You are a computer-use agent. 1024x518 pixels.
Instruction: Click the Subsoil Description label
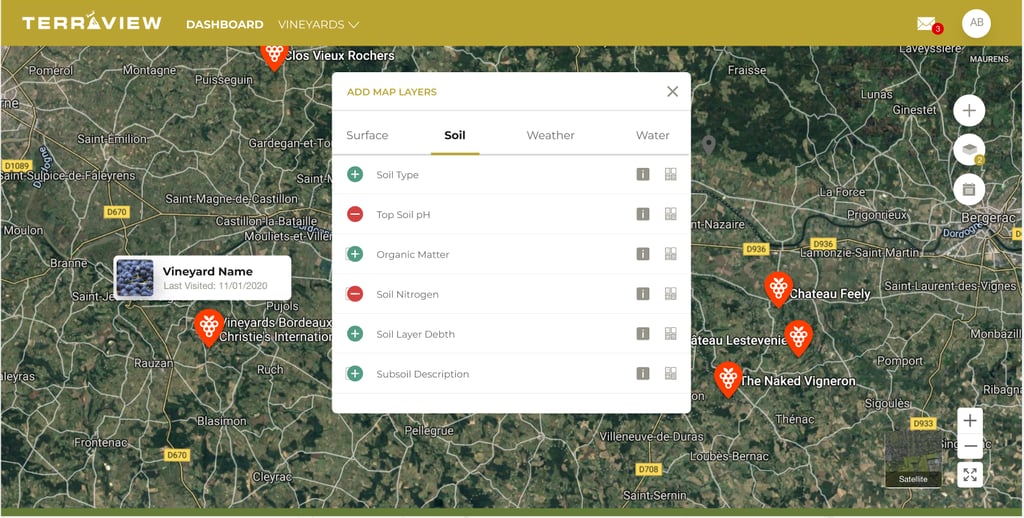[x=423, y=374]
